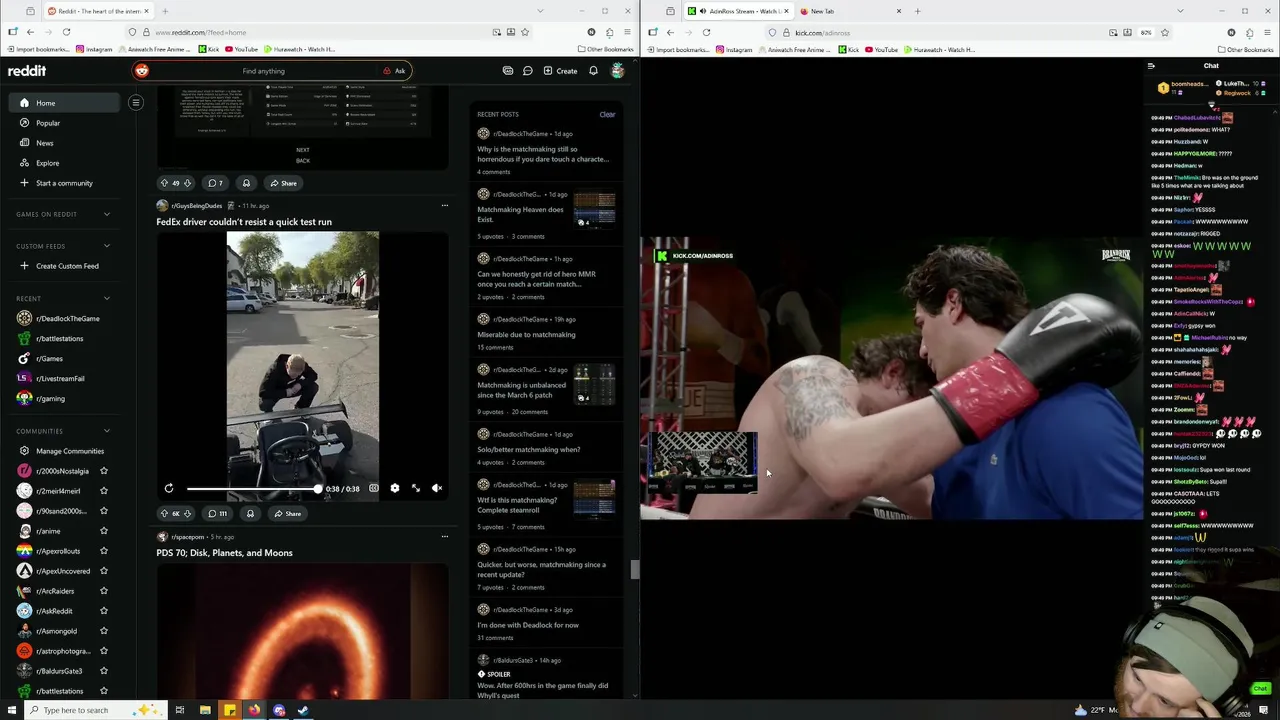Screen dimensions: 1280x720
Task: Downvote the FedEx driver post
Action: point(187,513)
